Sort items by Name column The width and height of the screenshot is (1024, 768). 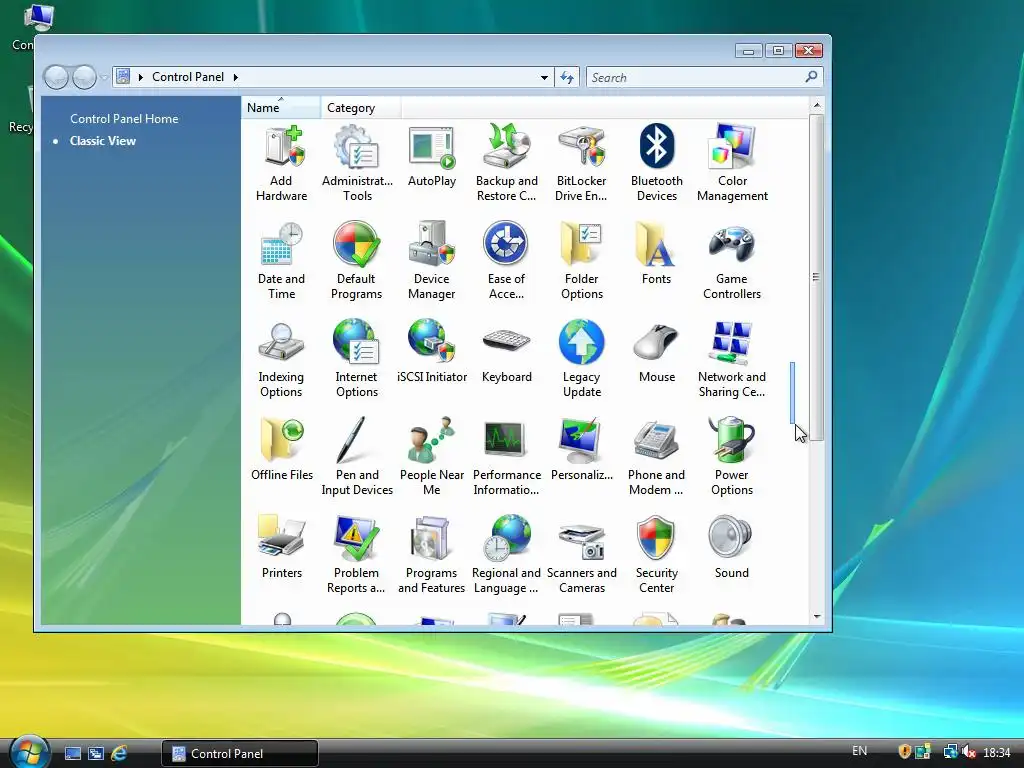281,108
